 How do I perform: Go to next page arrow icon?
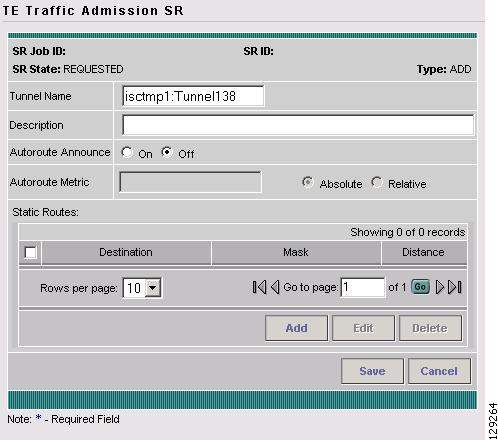point(440,287)
